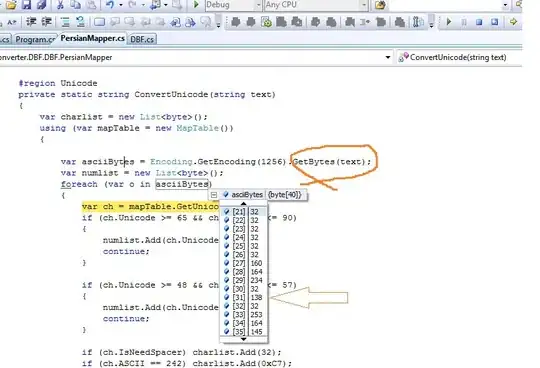Click the Cut scissors icon

pyautogui.click(x=60, y=5)
